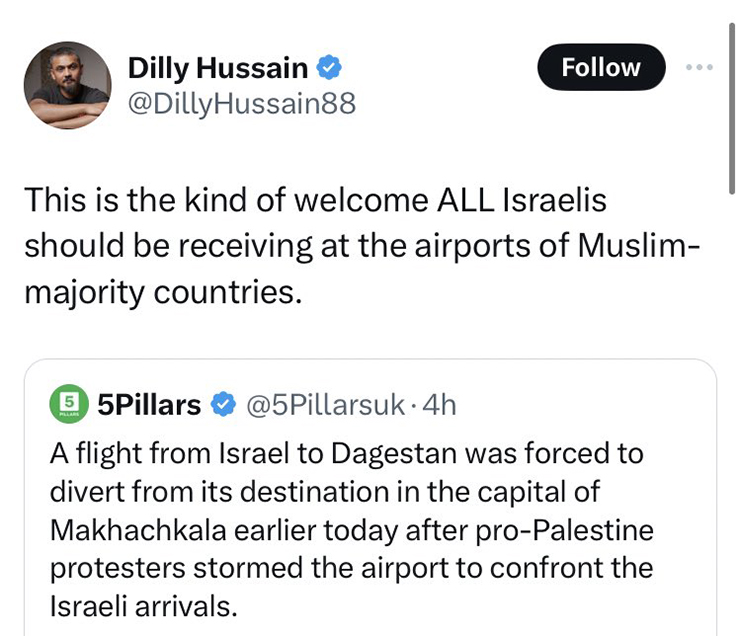740x636 pixels.
Task: Open the 5Pillars account name
Action: pos(150,404)
